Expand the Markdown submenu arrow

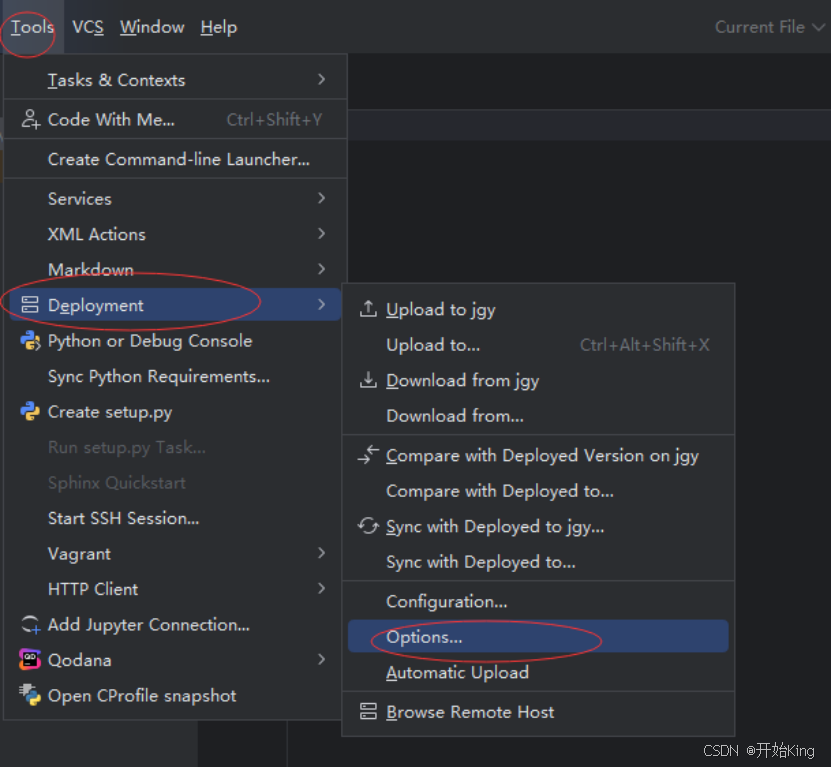[x=321, y=269]
